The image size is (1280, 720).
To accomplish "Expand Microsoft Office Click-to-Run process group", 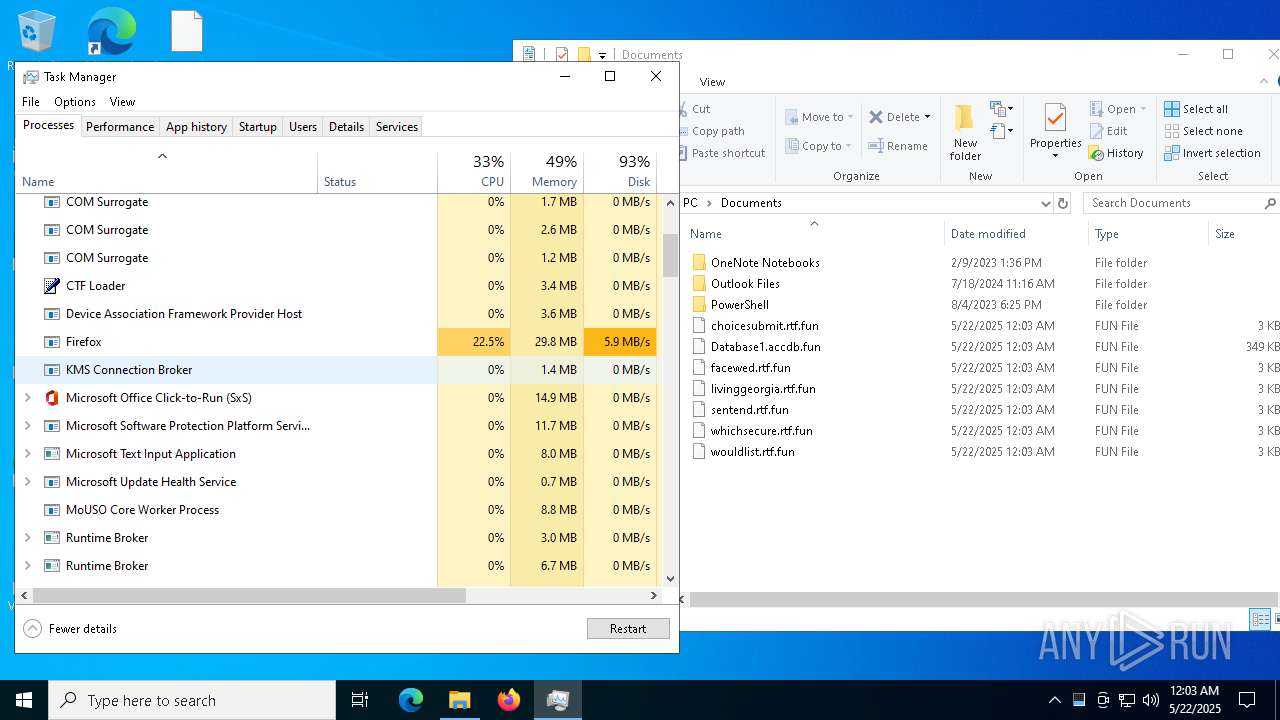I will click(x=27, y=398).
